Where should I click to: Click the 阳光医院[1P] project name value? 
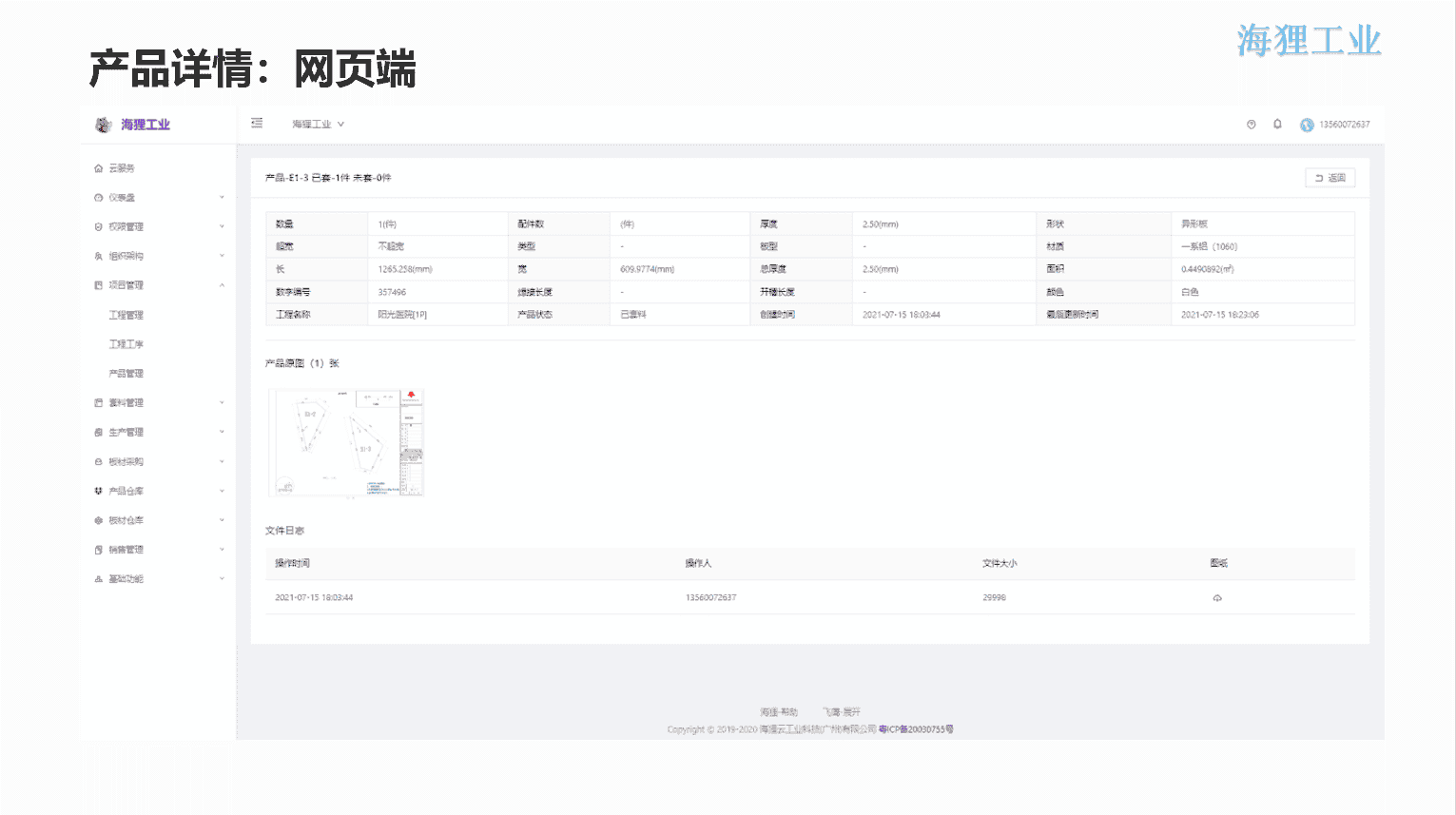(x=402, y=315)
